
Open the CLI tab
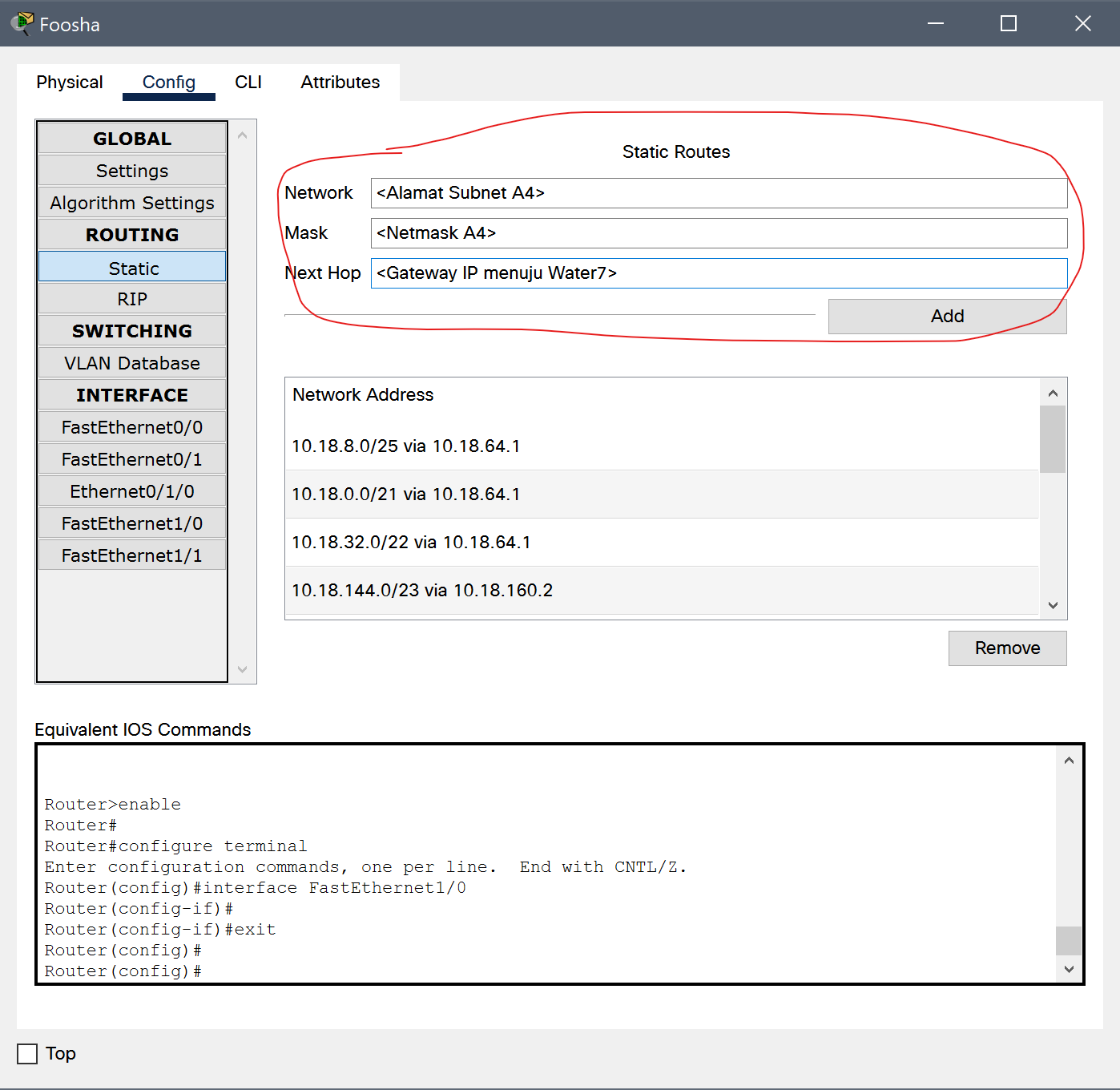pos(248,82)
